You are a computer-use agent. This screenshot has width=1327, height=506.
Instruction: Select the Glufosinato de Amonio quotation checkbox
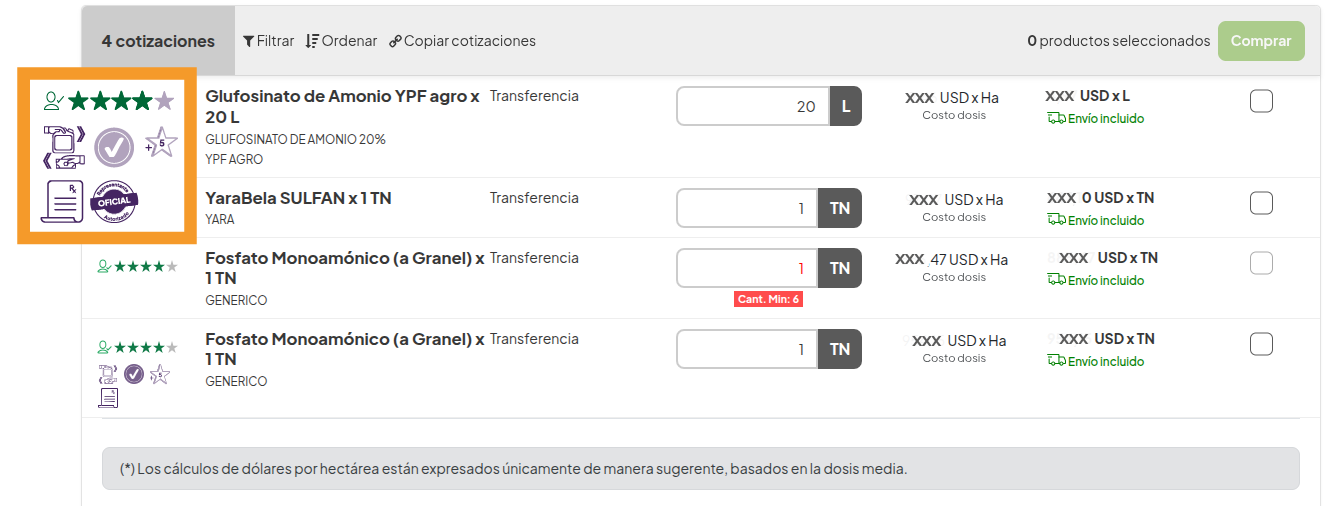tap(1261, 101)
